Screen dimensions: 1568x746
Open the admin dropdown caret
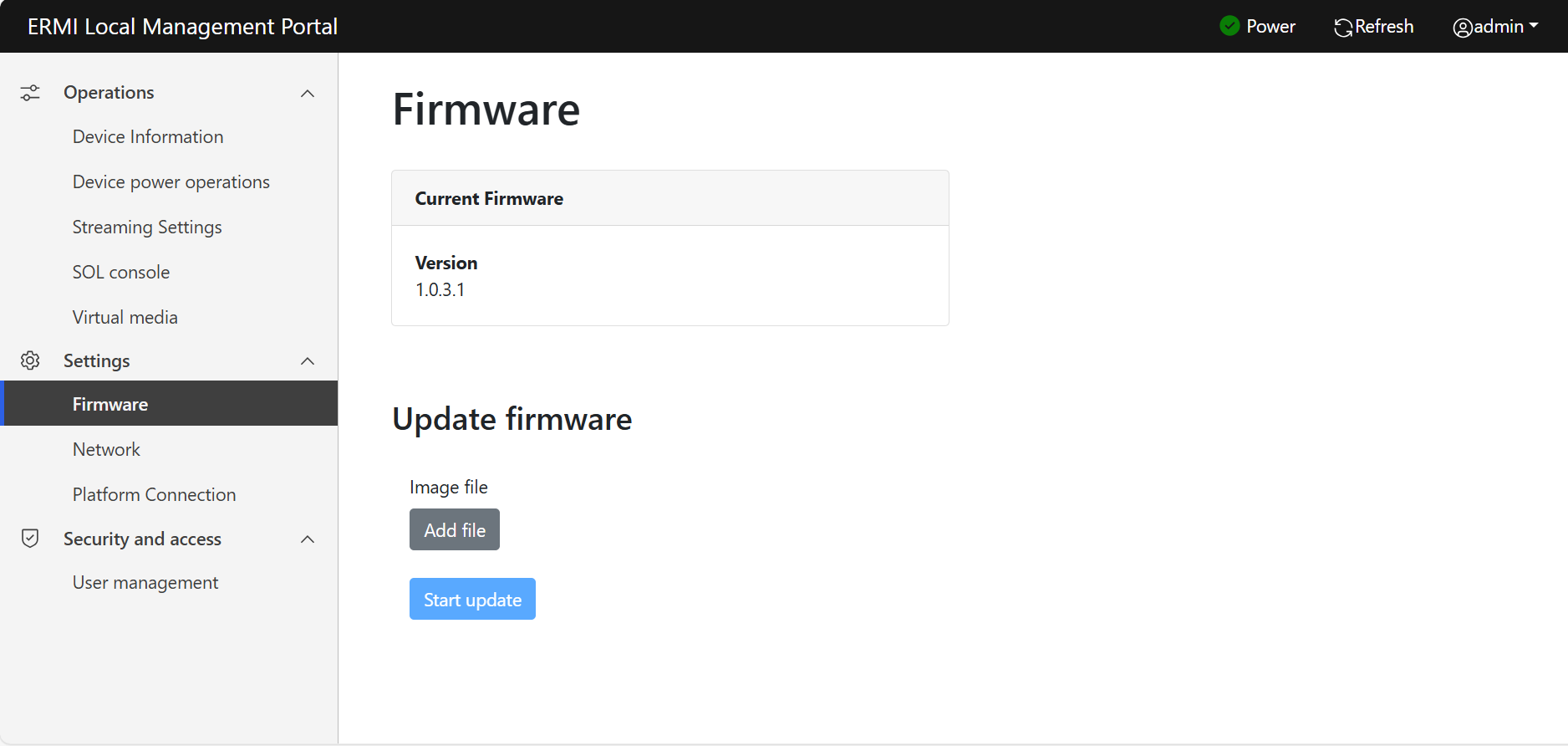click(x=1534, y=26)
